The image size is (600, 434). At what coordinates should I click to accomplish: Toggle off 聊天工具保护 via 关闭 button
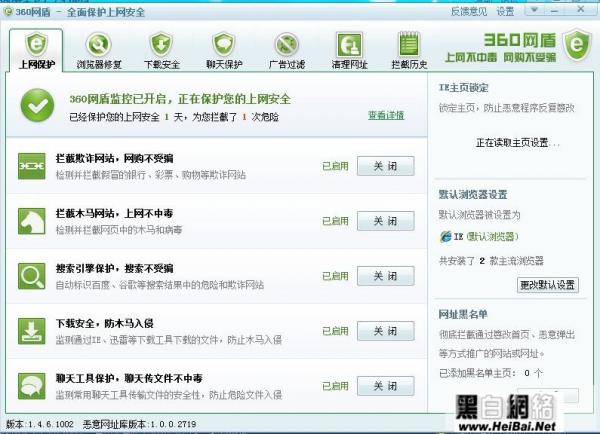(385, 386)
